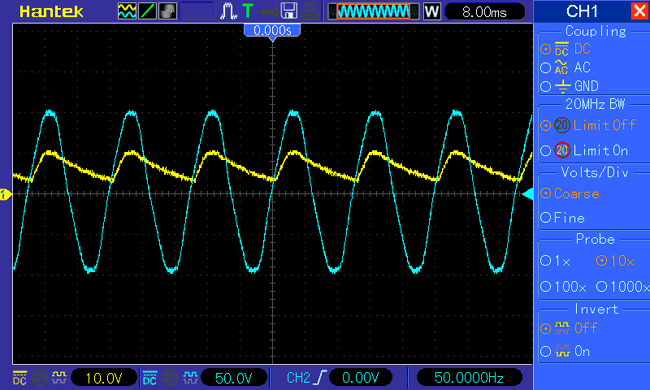The width and height of the screenshot is (650, 390).
Task: Click the Hantek logo
Action: pyautogui.click(x=51, y=12)
